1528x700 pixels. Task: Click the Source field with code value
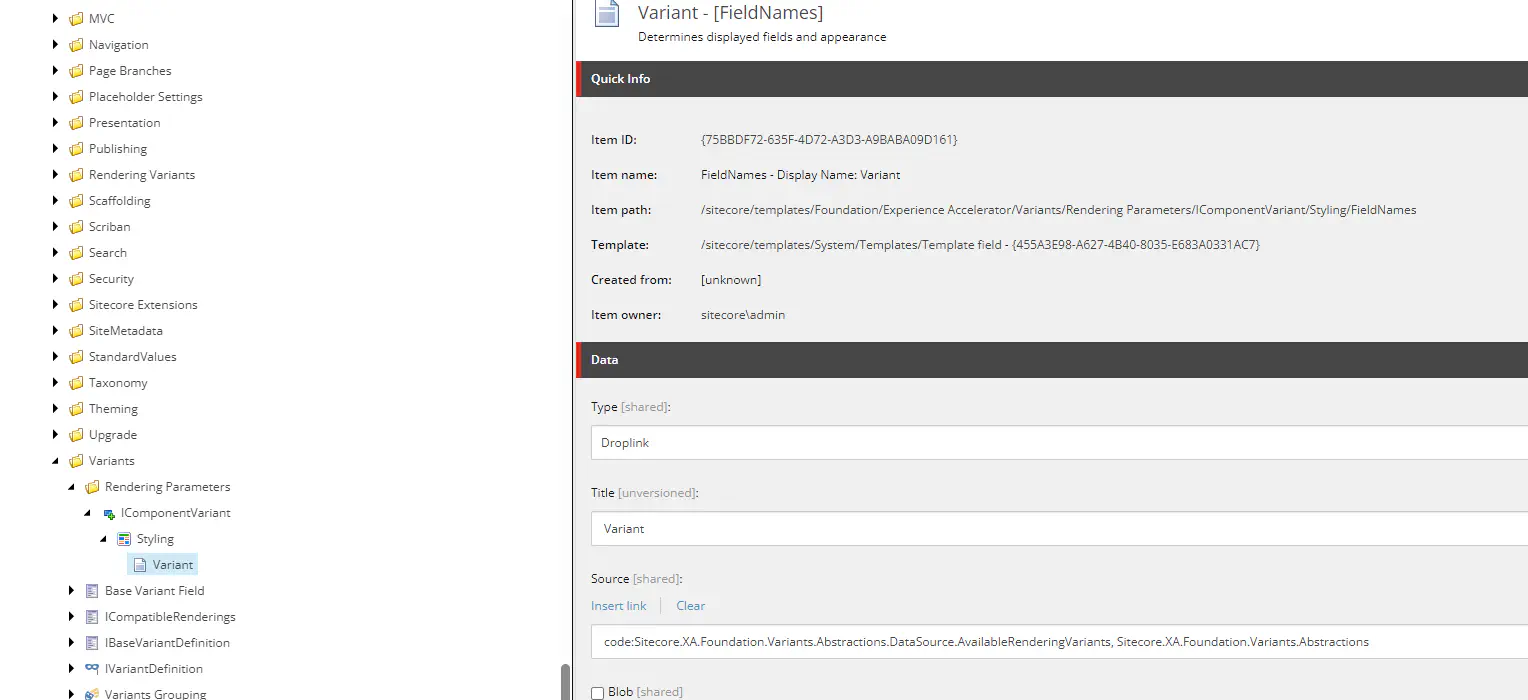[1059, 642]
